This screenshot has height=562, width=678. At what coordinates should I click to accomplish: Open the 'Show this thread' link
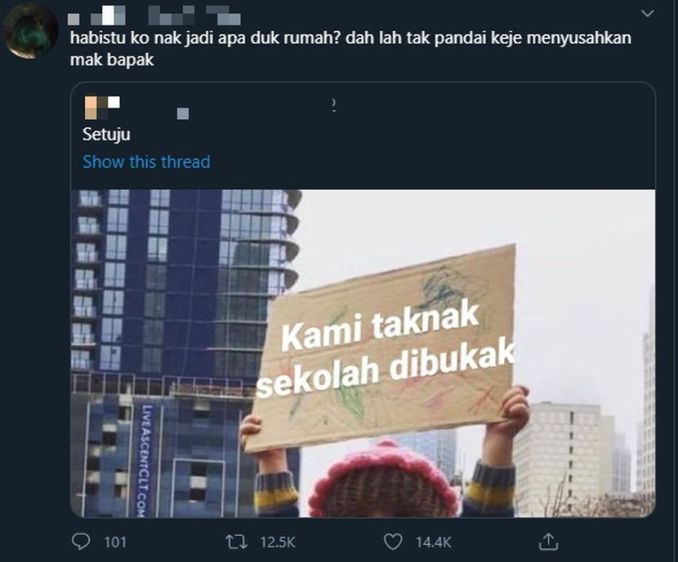click(x=146, y=162)
